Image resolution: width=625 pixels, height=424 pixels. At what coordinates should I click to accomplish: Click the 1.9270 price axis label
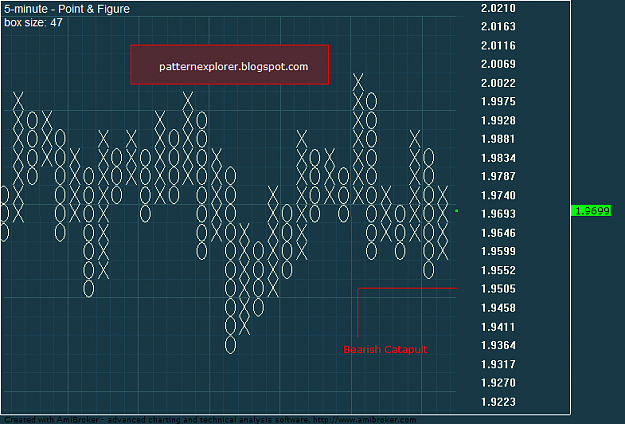[x=498, y=383]
